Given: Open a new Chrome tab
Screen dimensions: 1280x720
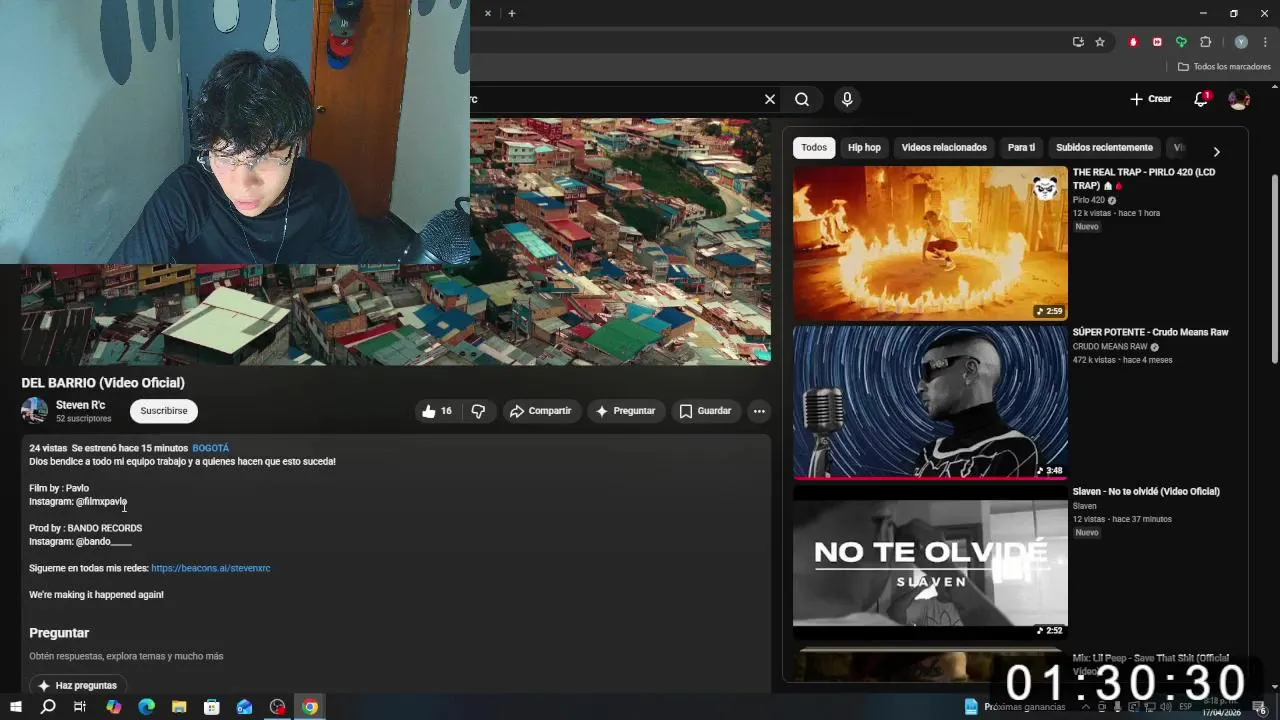Looking at the screenshot, I should 511,13.
